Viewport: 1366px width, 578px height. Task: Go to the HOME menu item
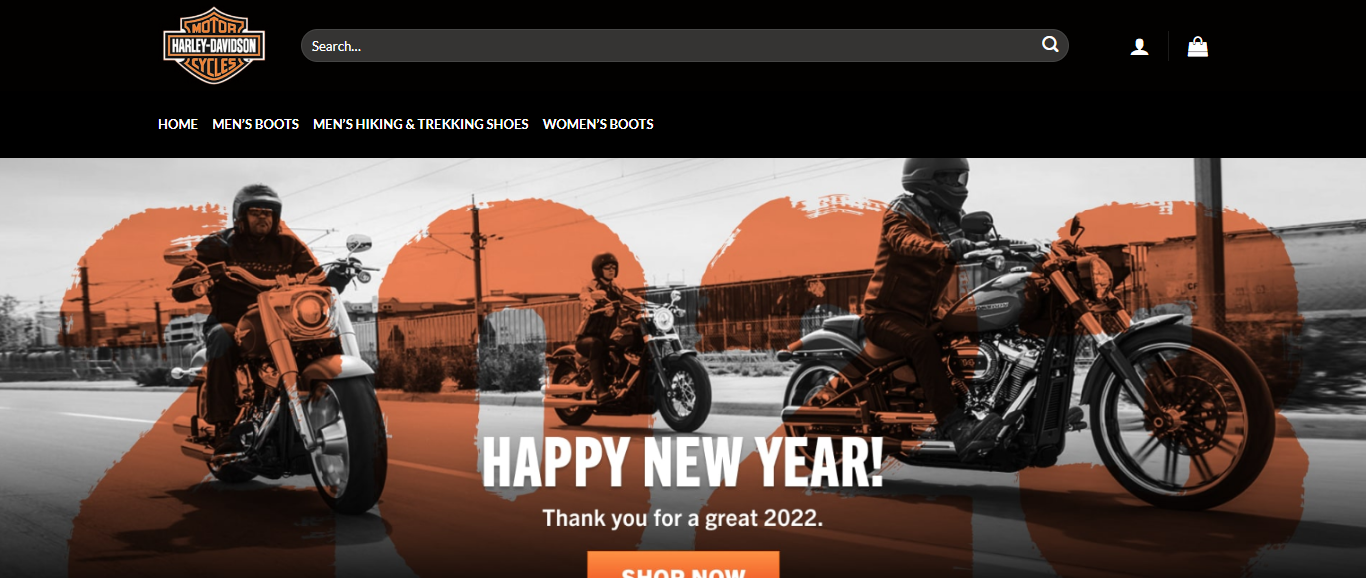(178, 124)
